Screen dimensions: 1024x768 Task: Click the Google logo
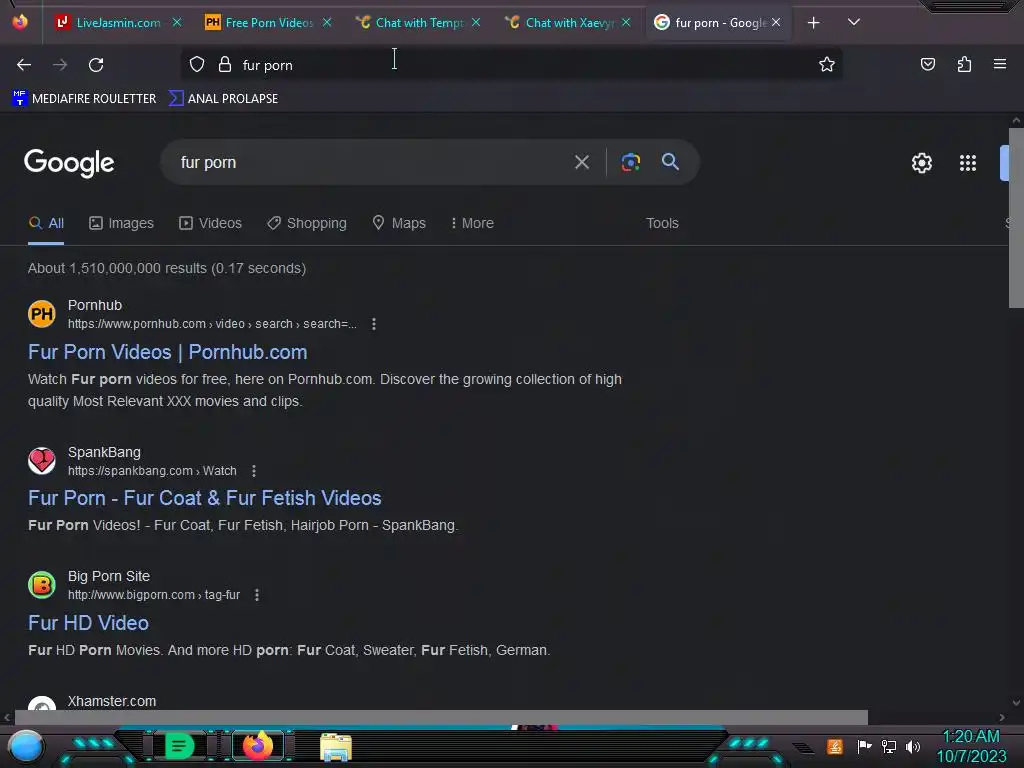[69, 163]
